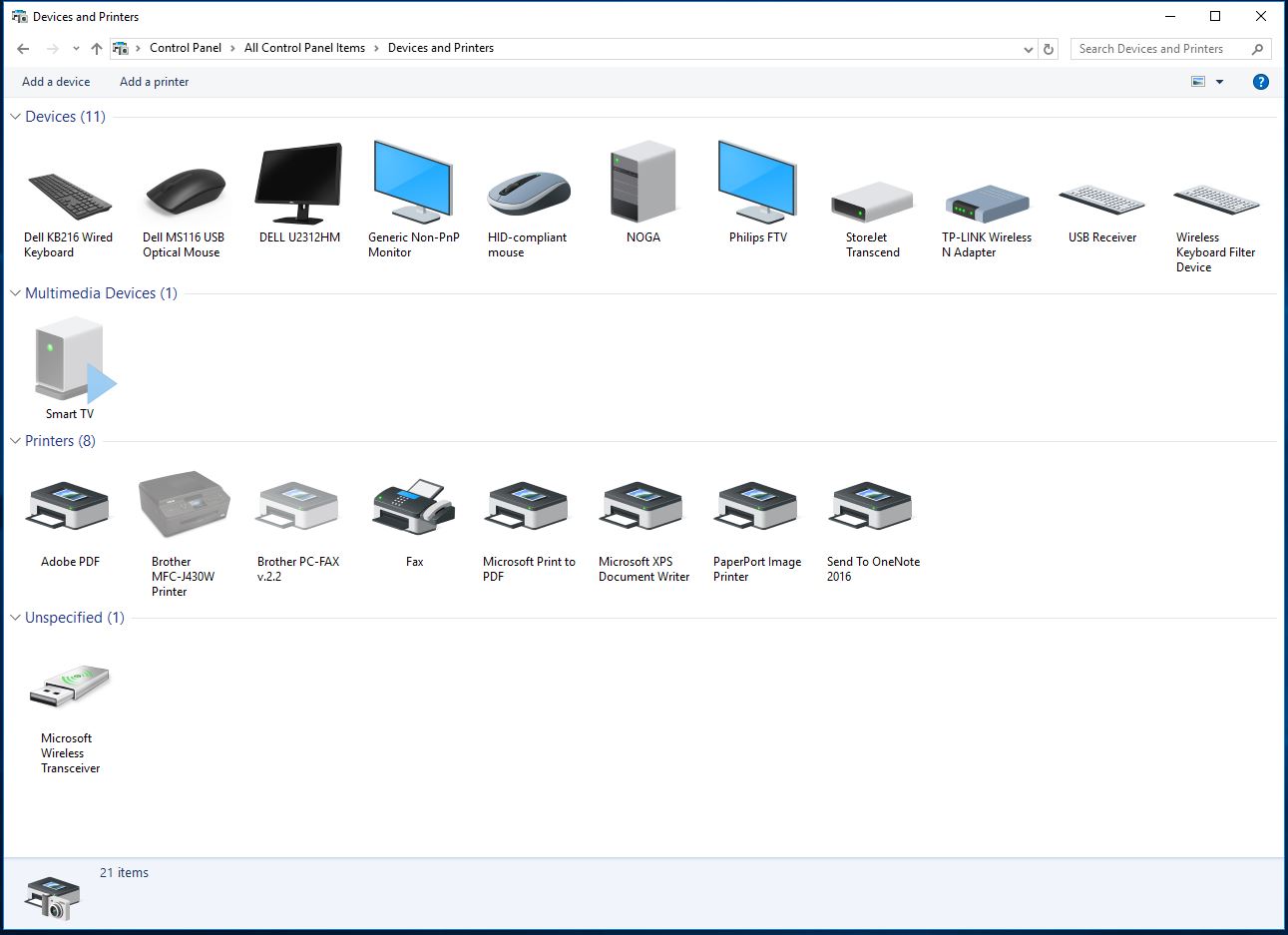Click the USB Receiver keyboard icon
This screenshot has height=935, width=1288.
click(1101, 200)
